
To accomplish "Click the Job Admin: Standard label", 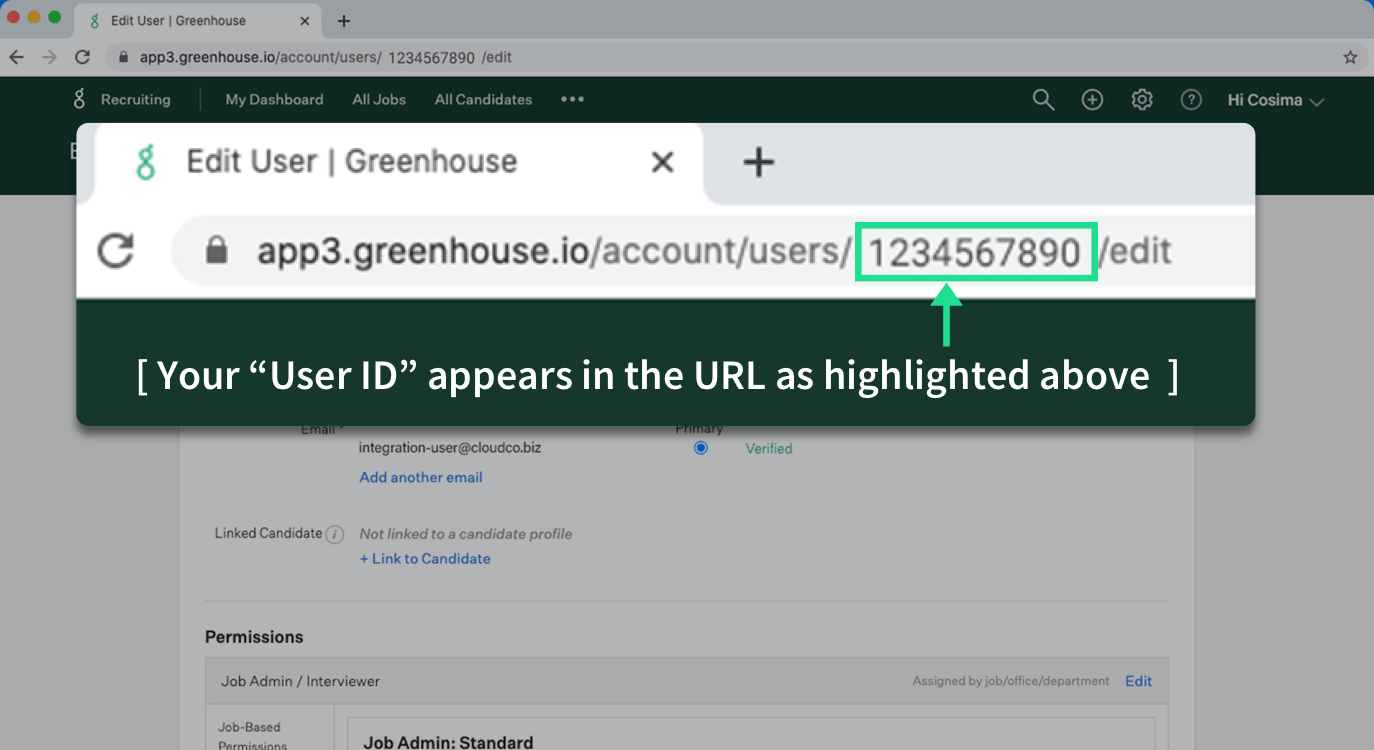I will (448, 742).
